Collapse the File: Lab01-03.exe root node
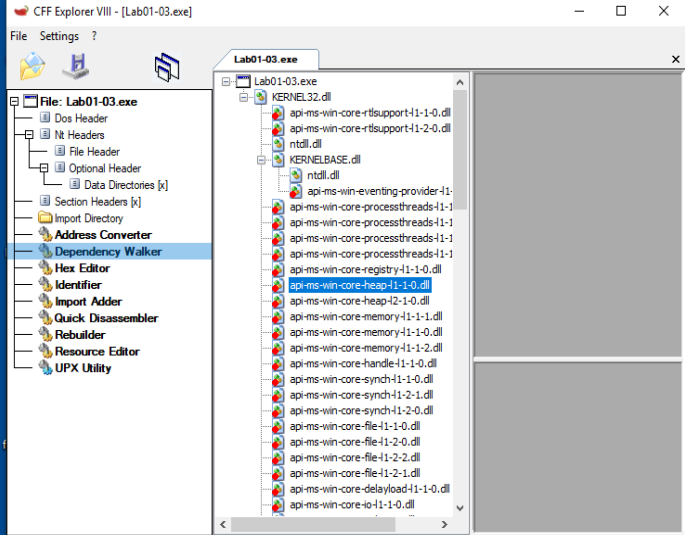Viewport: 685px width, 535px height. (14, 102)
